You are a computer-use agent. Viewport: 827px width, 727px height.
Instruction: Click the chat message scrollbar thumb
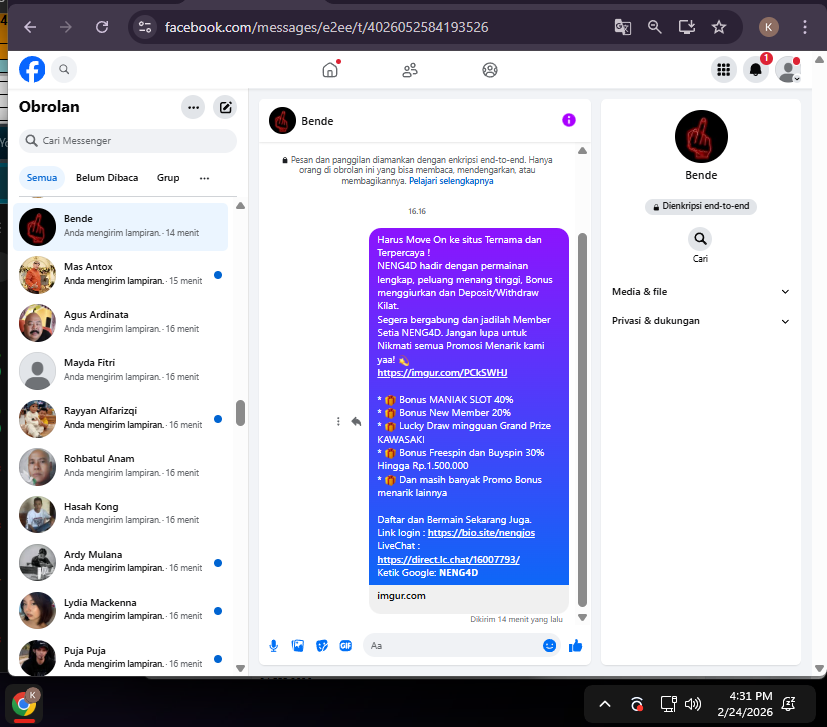coord(582,419)
